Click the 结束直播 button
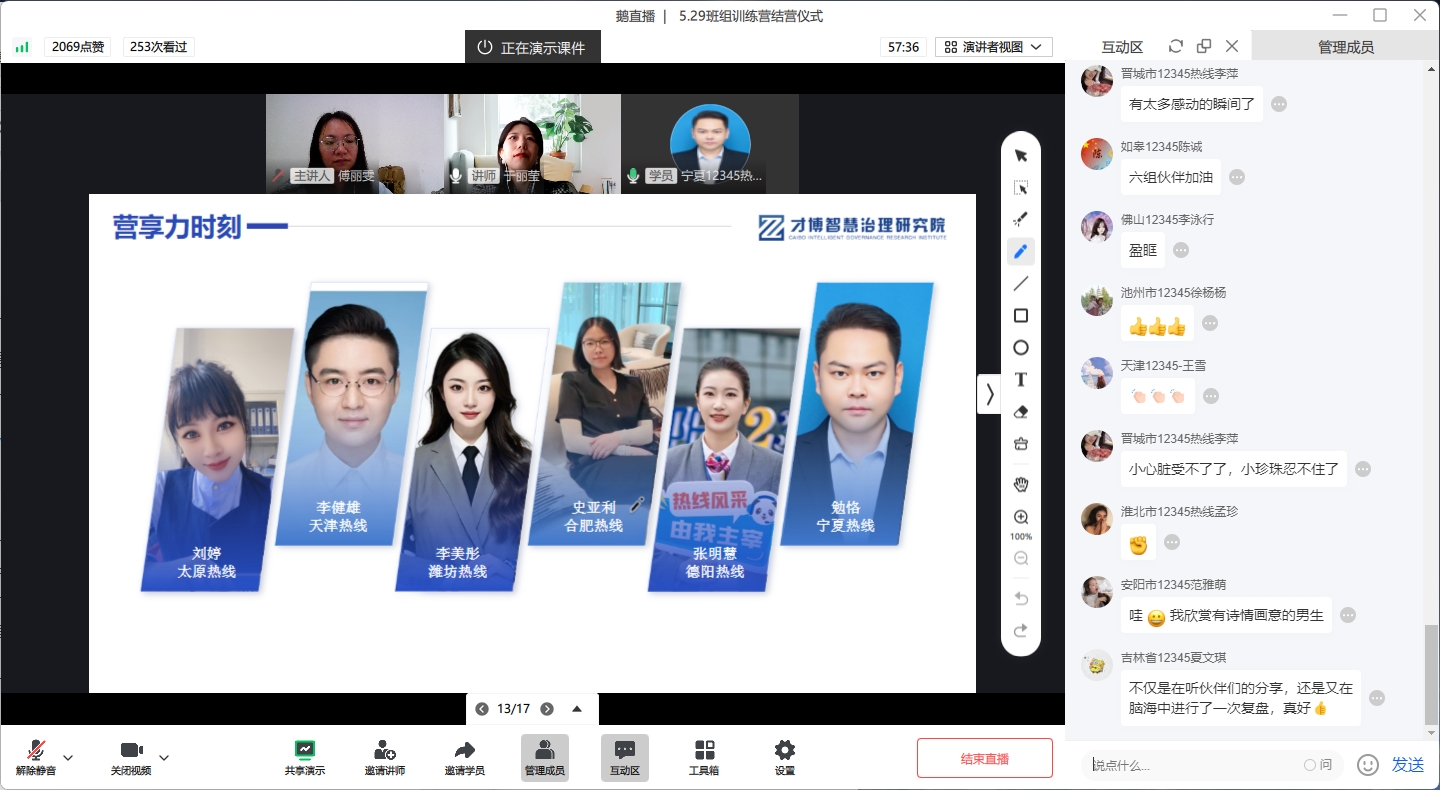 pyautogui.click(x=984, y=758)
